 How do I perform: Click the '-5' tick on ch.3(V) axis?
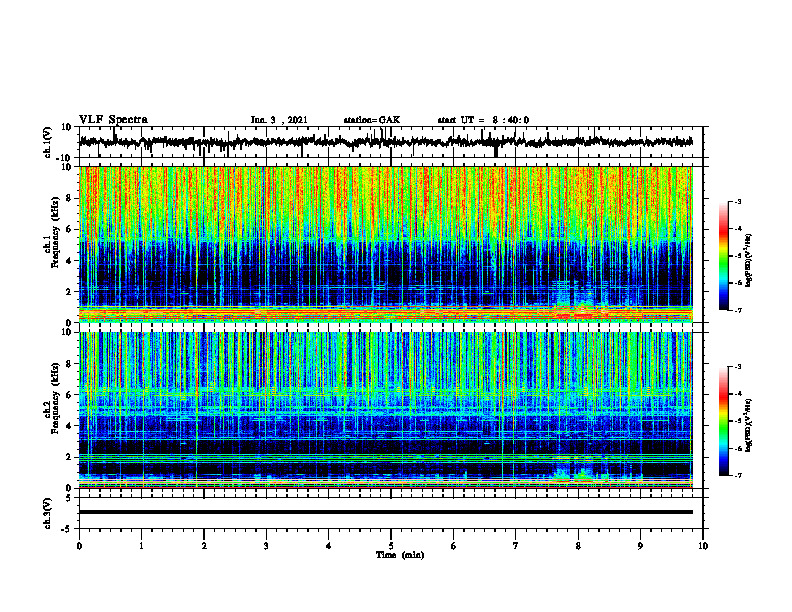[67, 529]
